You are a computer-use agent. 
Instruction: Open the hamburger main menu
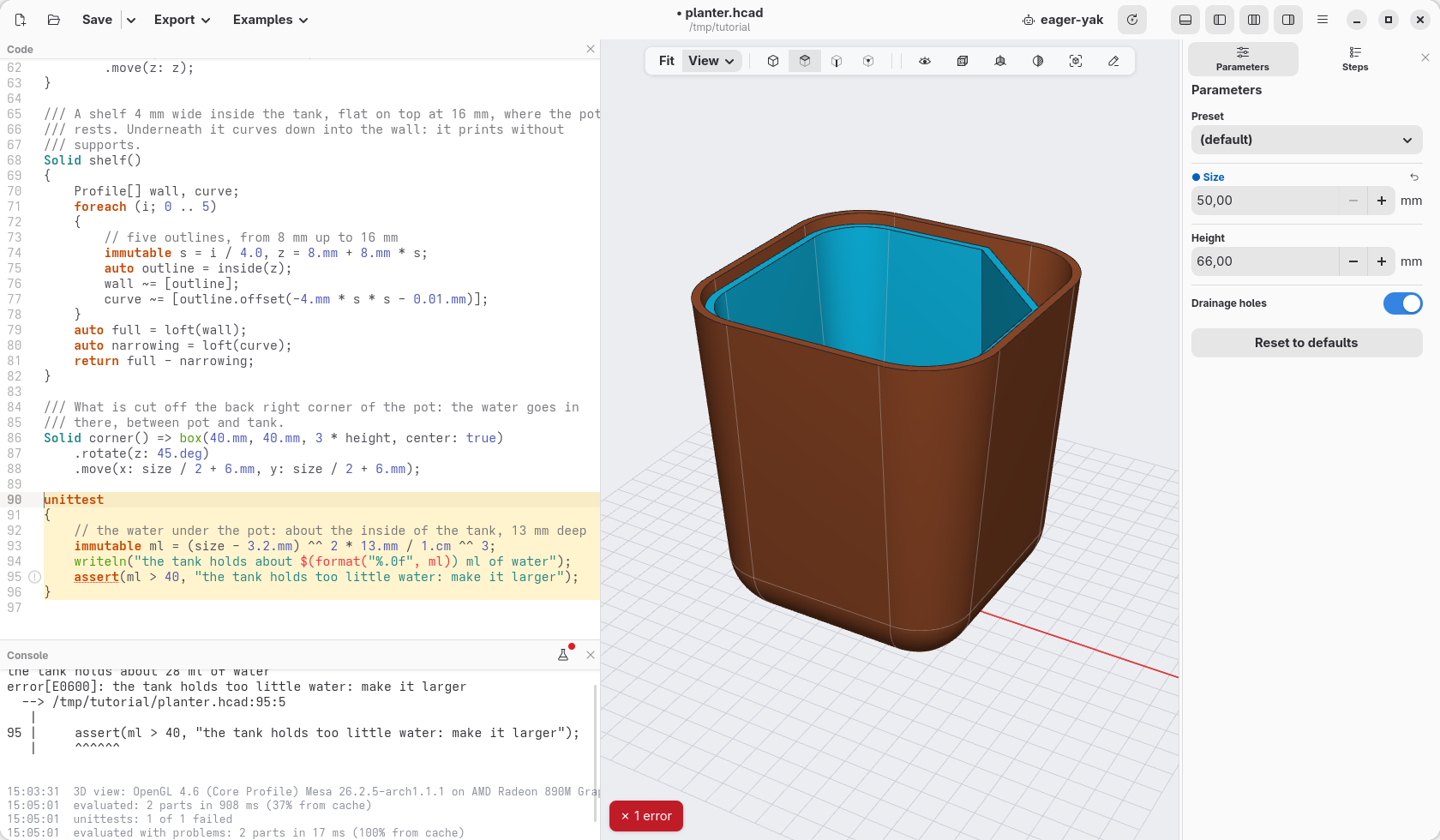[1323, 20]
